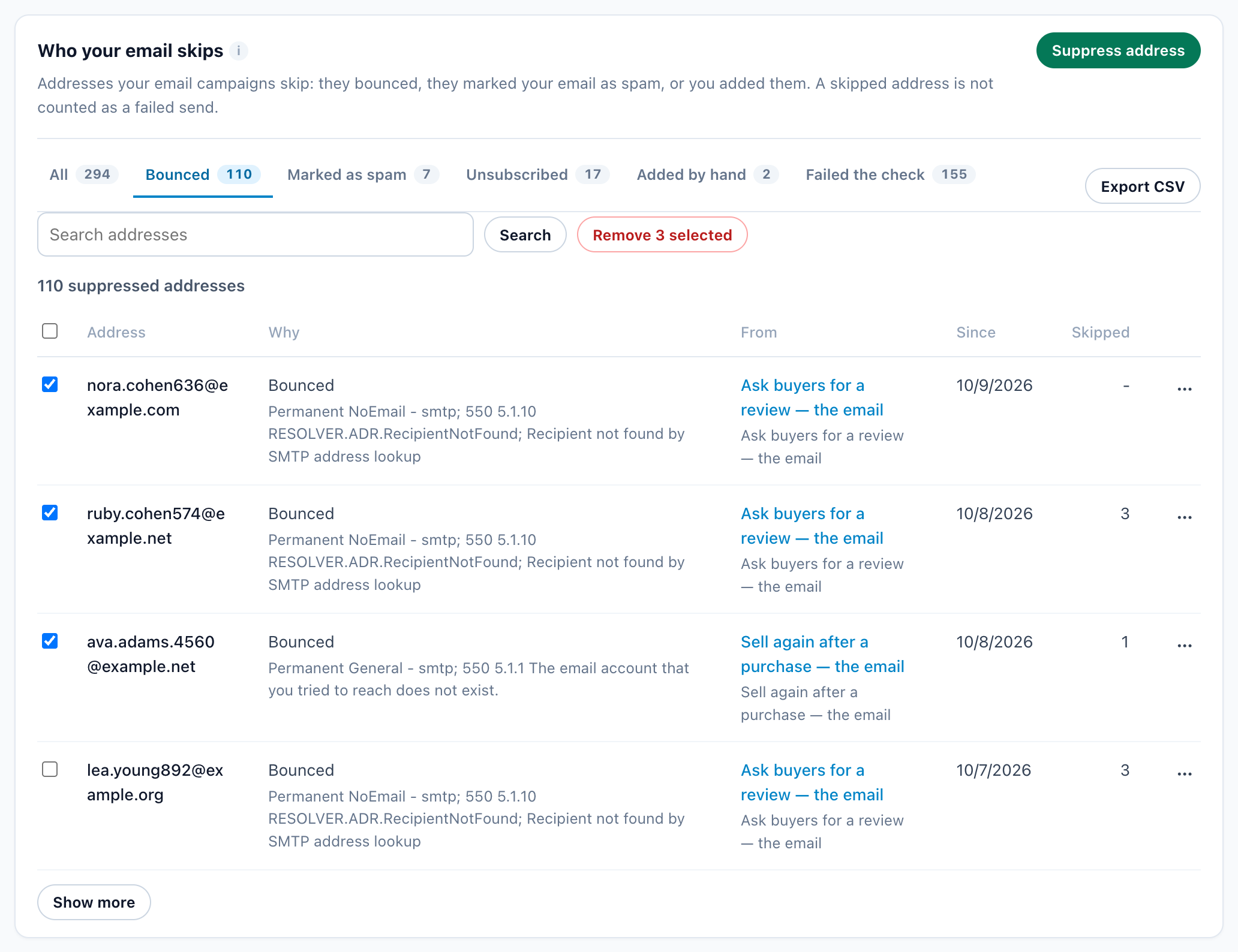Open ruby's Ask buyers for a review link

point(812,526)
